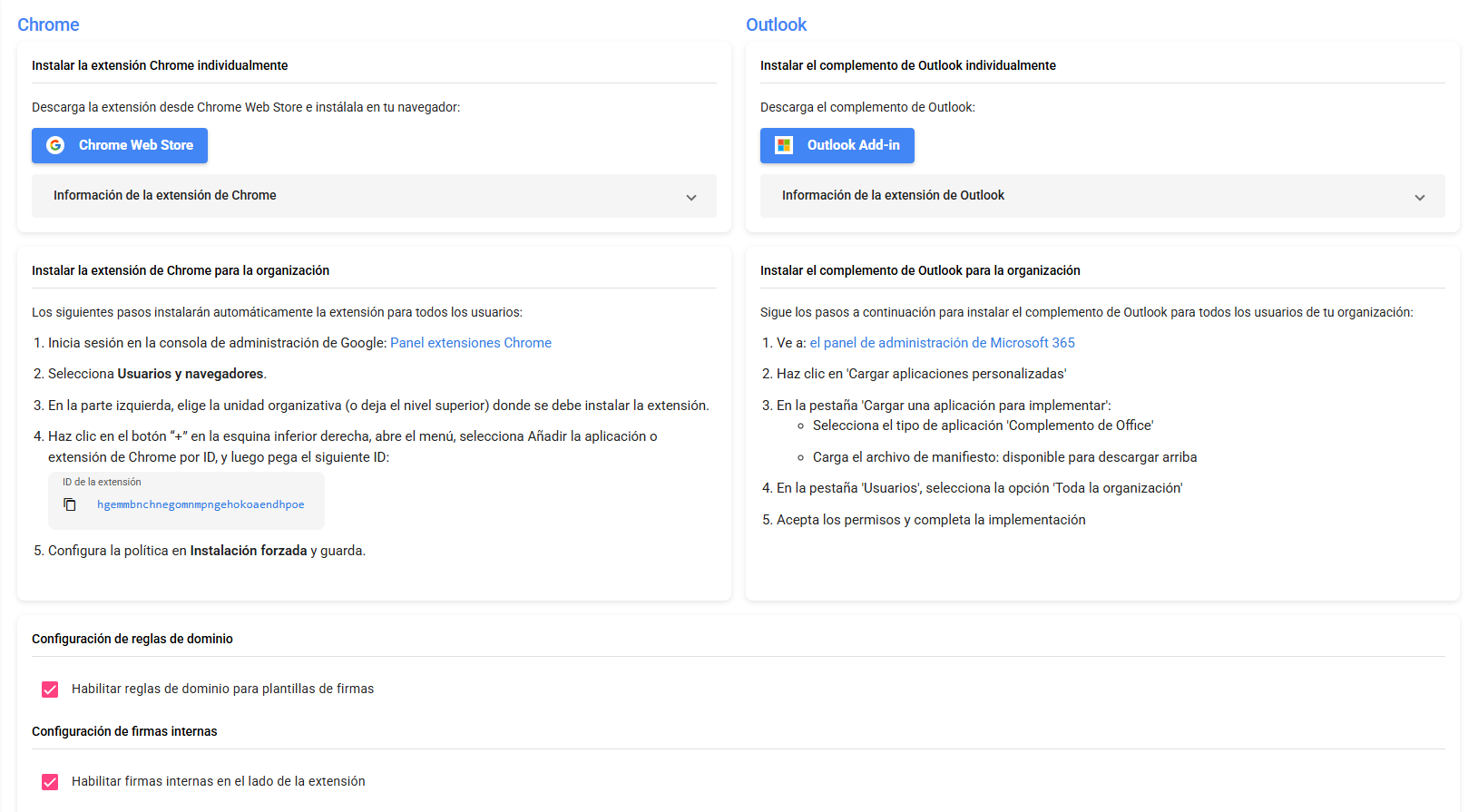Click 'Habilitar reglas de dominio para plantillas de firmas' label

222,689
